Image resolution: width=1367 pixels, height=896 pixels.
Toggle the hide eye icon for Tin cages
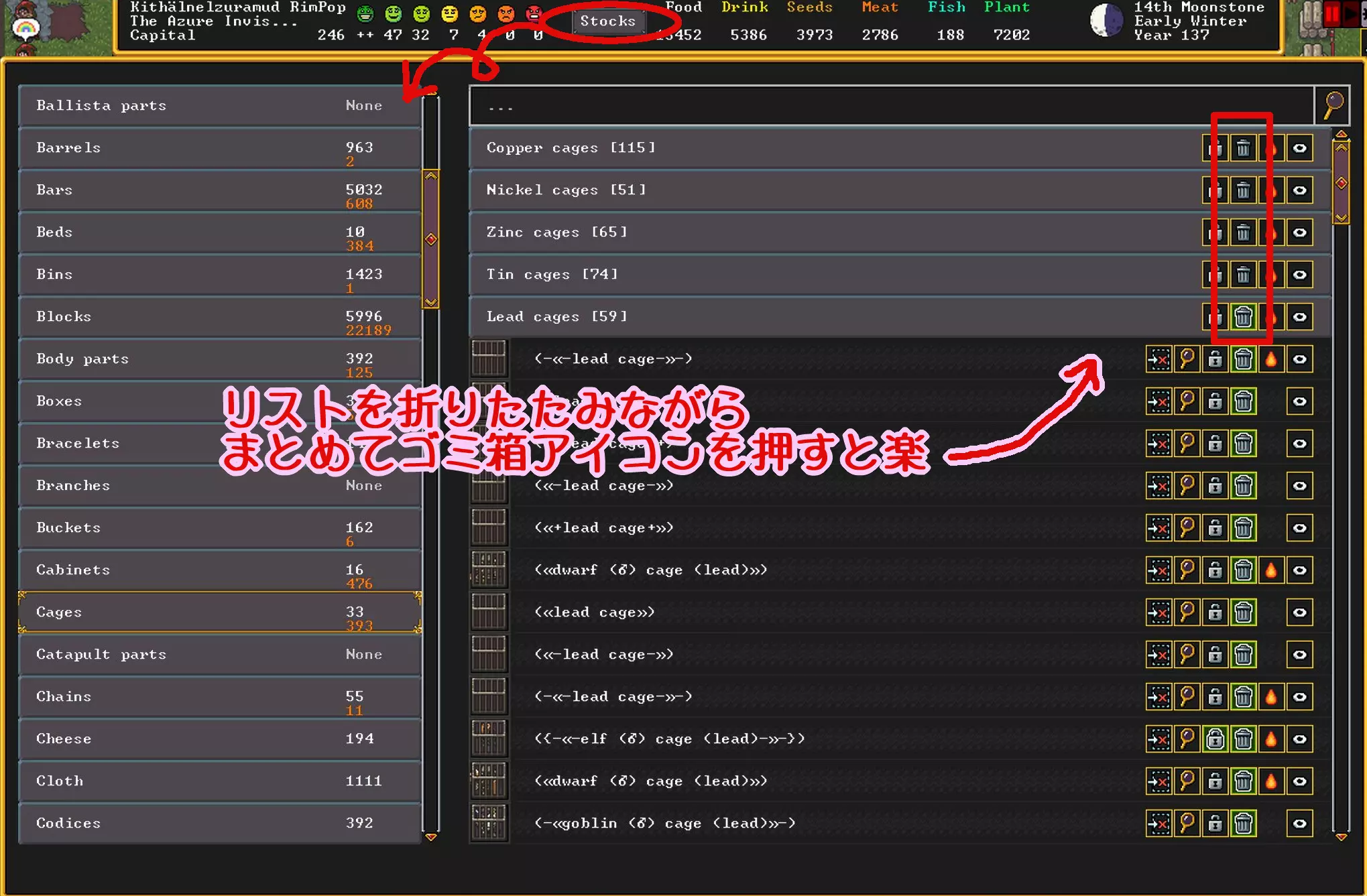pyautogui.click(x=1299, y=275)
